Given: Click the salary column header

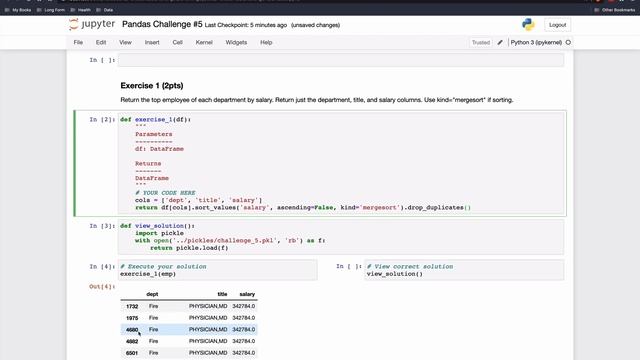Looking at the screenshot, I should point(247,294).
